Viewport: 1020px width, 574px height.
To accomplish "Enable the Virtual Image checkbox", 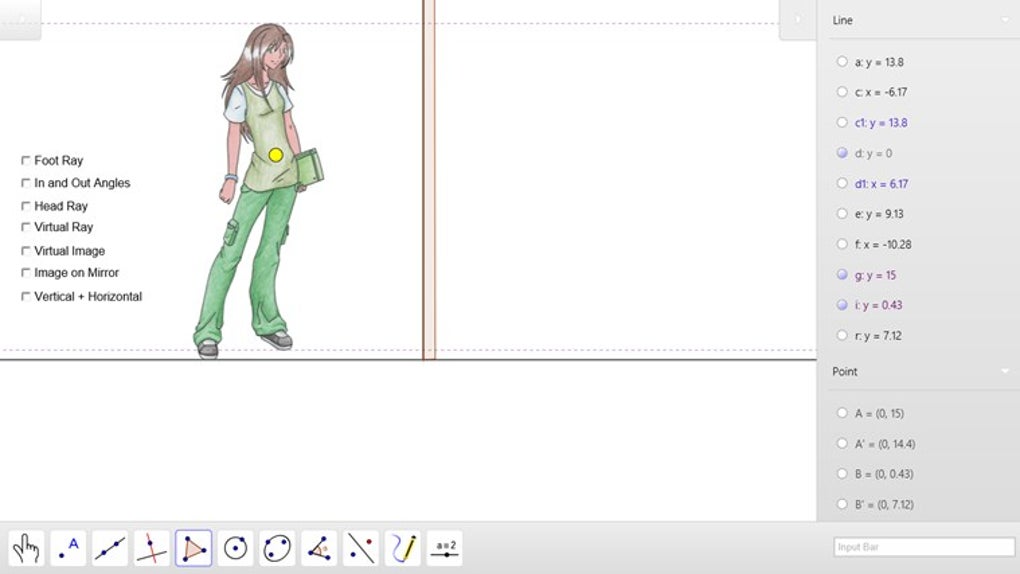I will pyautogui.click(x=26, y=251).
